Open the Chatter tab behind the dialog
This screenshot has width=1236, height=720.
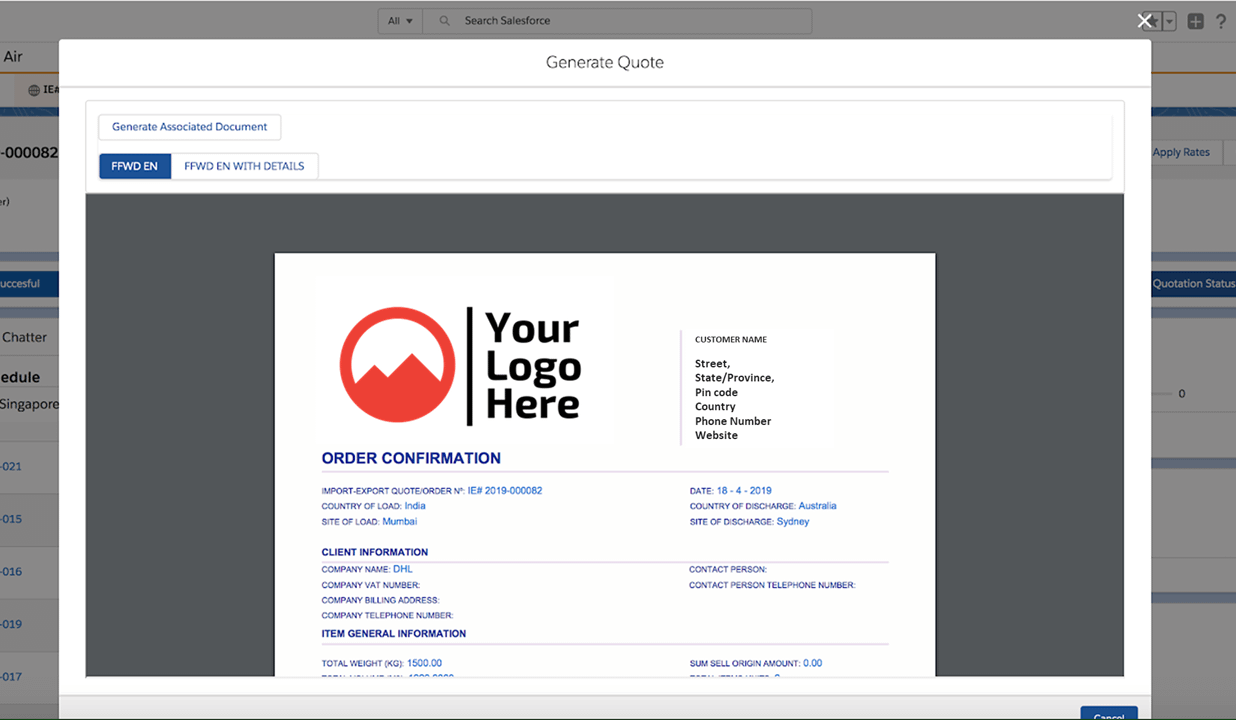point(25,337)
